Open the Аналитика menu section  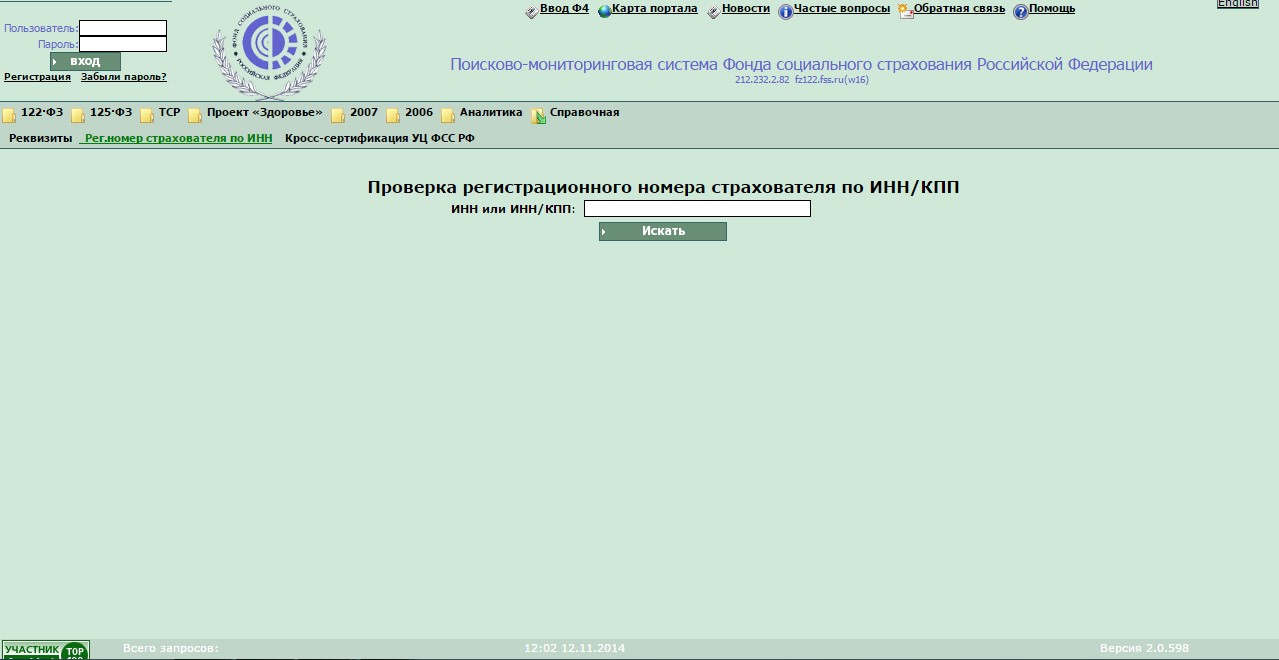(x=491, y=113)
